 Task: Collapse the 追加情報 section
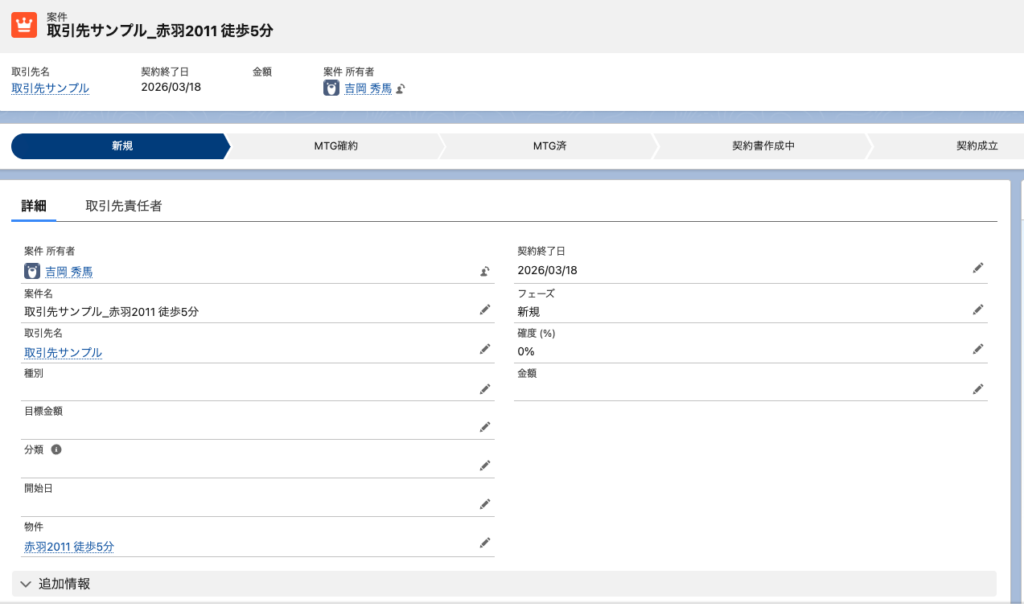(26, 583)
